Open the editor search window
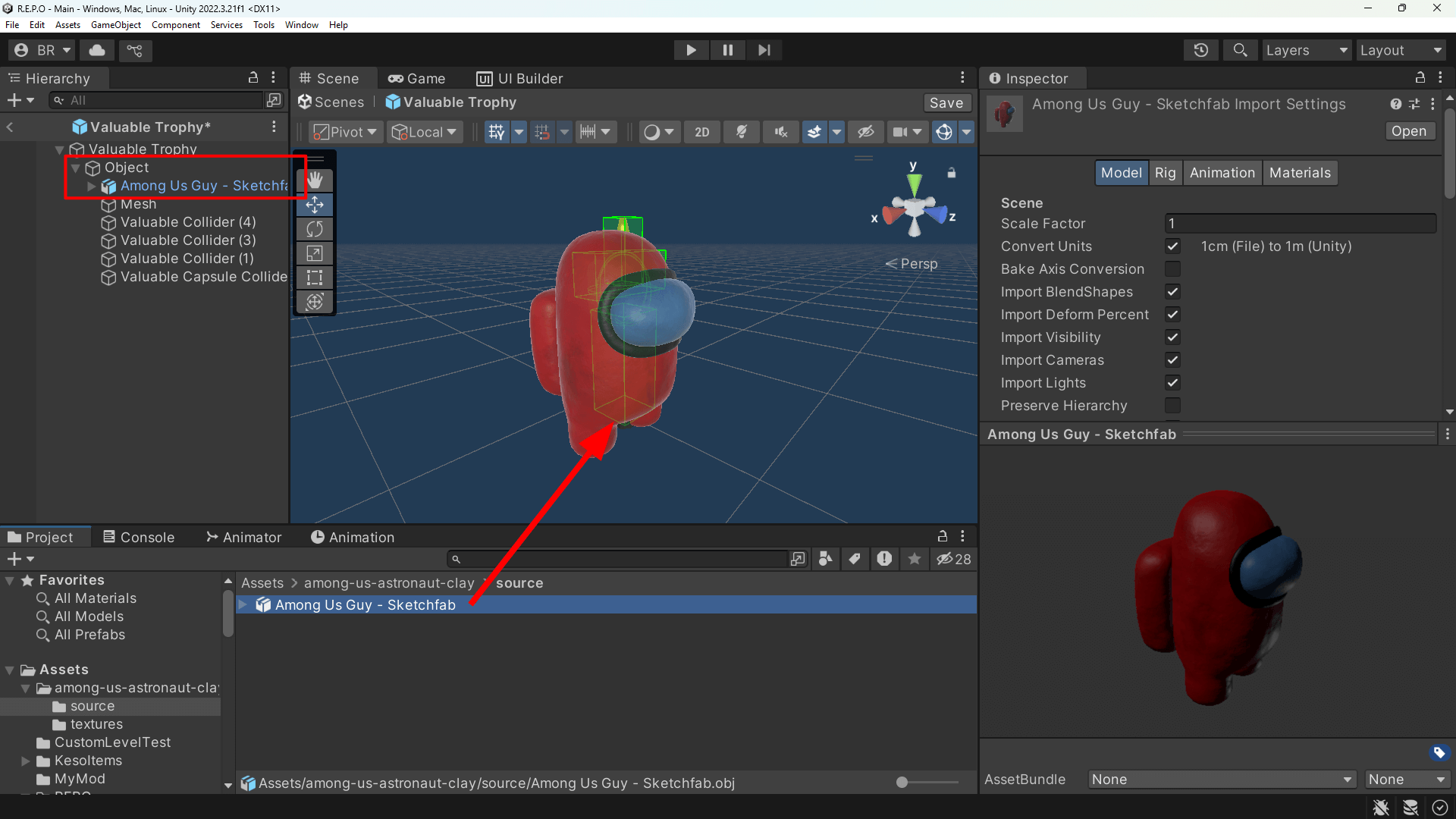1456x819 pixels. 1240,50
